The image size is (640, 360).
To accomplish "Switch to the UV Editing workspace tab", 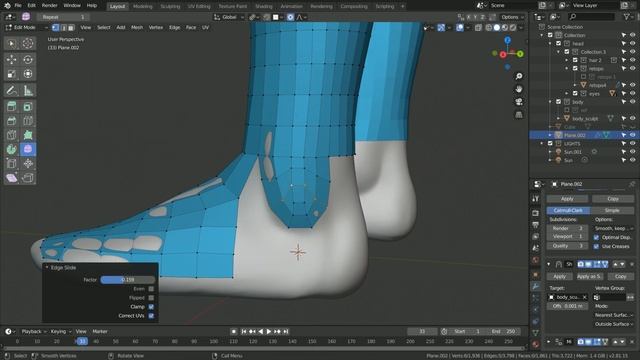I will [199, 6].
